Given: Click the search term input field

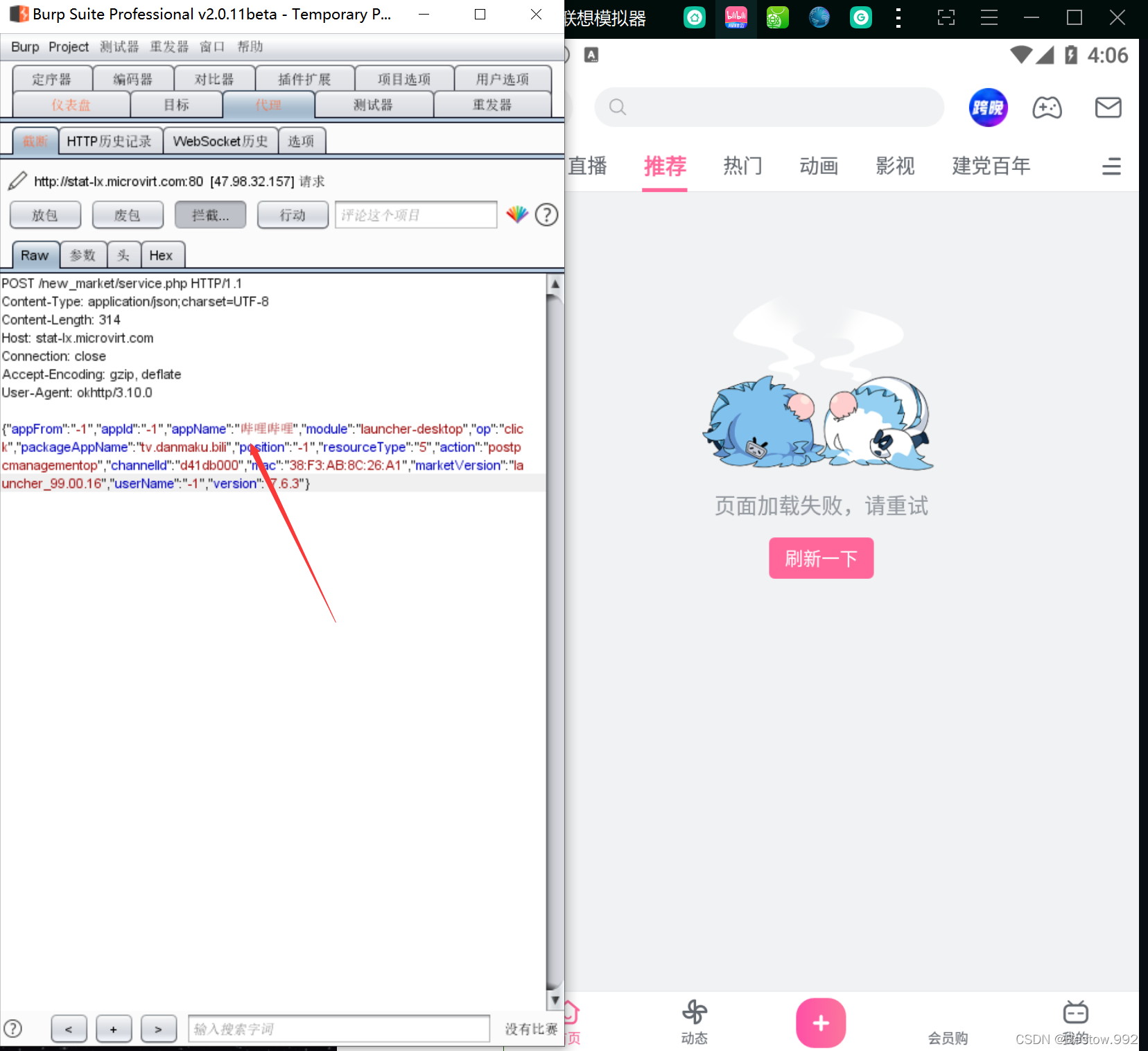Looking at the screenshot, I should [339, 1029].
